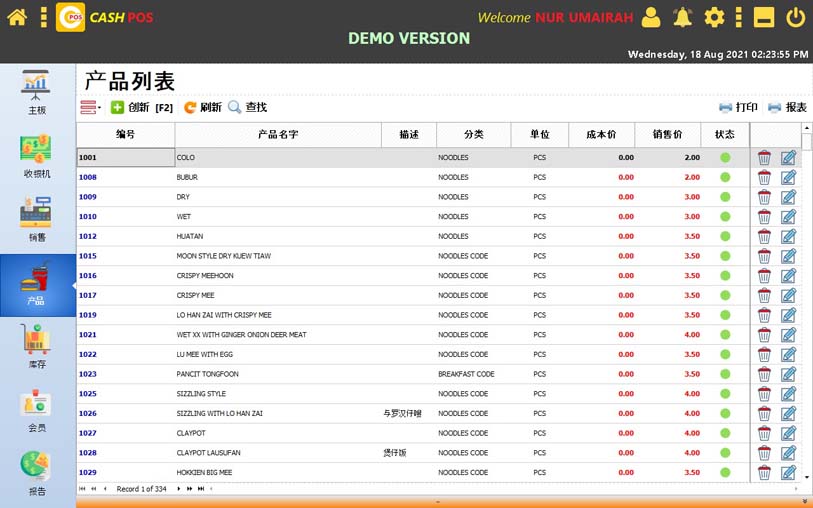The width and height of the screenshot is (813, 508).
Task: Open the list menu dropdown in toolbar
Action: click(90, 107)
